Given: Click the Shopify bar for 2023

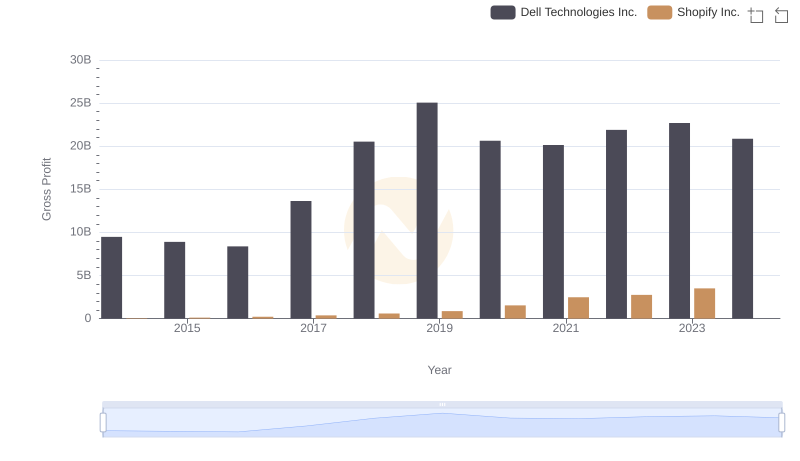Looking at the screenshot, I should (x=705, y=303).
